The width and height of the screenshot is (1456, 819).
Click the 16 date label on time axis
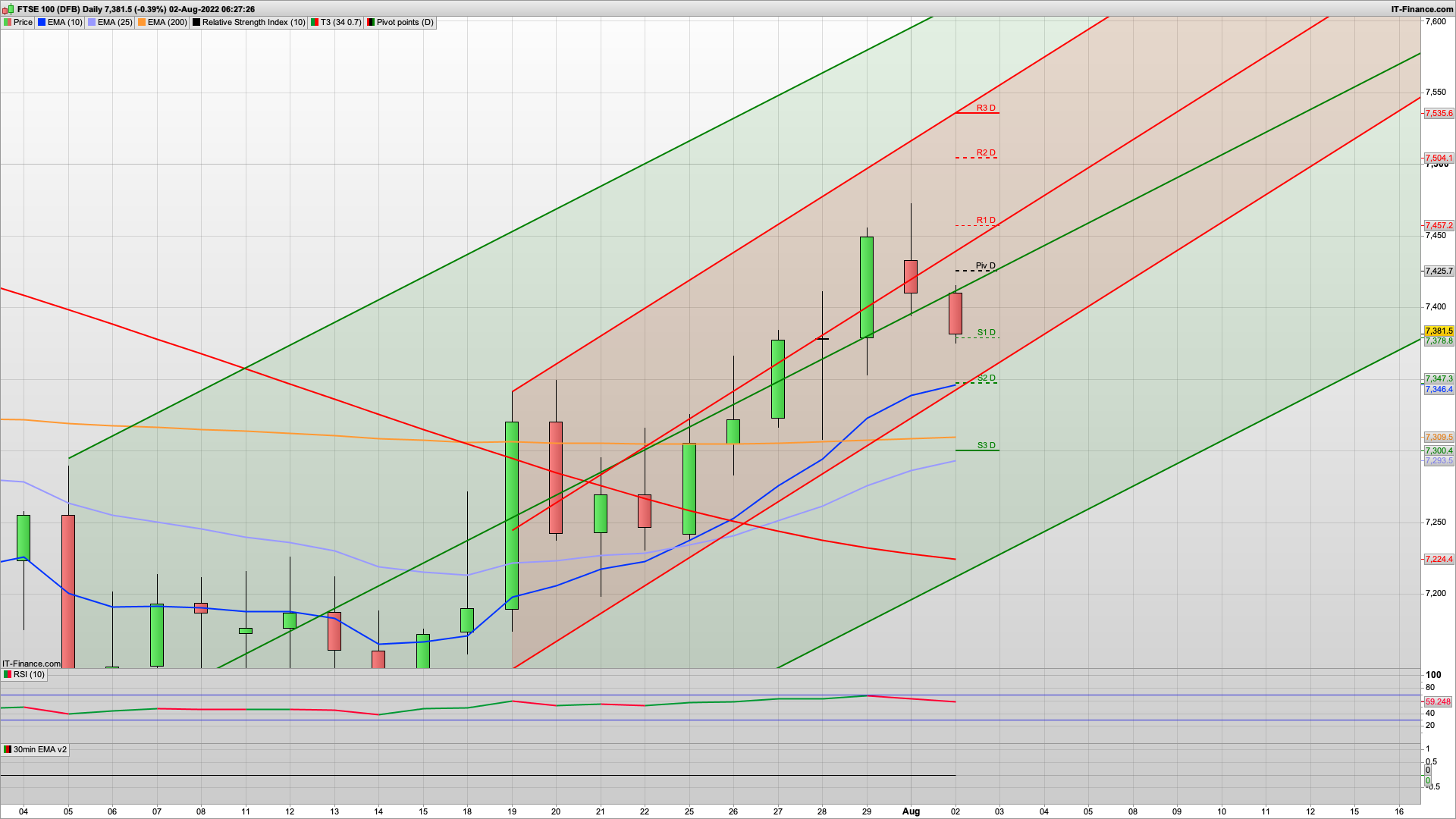[x=1399, y=811]
